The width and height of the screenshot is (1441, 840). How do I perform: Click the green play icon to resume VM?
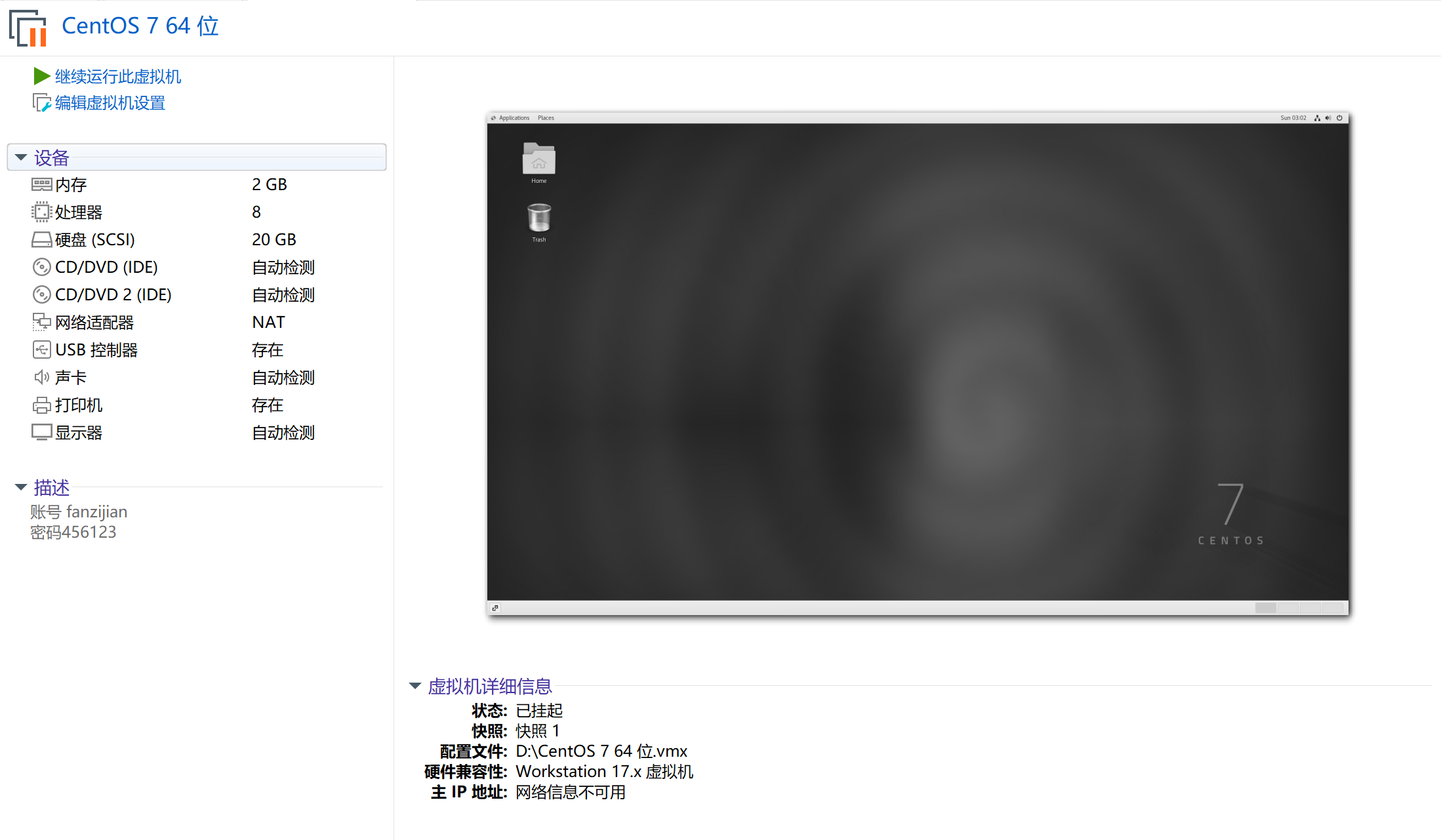pos(41,76)
